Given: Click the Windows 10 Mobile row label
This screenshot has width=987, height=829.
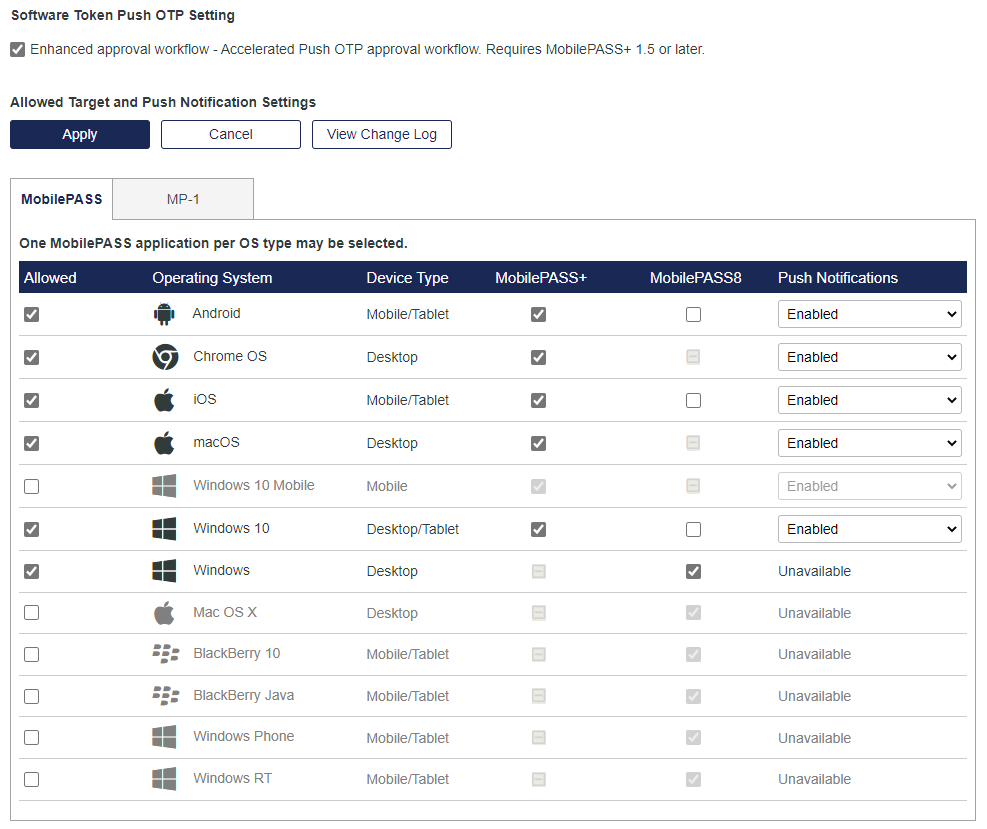Looking at the screenshot, I should [x=254, y=485].
